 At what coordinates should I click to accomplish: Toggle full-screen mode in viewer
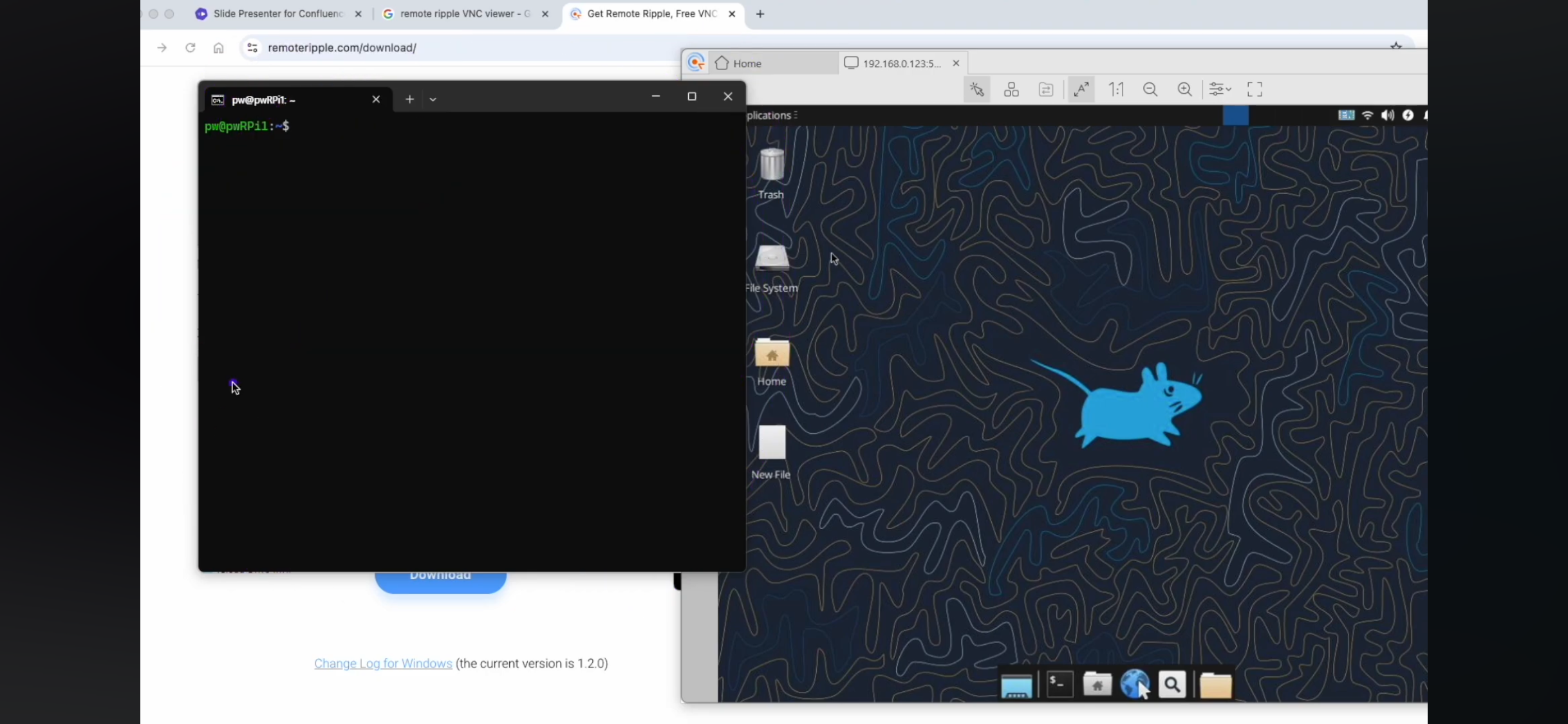[x=1255, y=89]
